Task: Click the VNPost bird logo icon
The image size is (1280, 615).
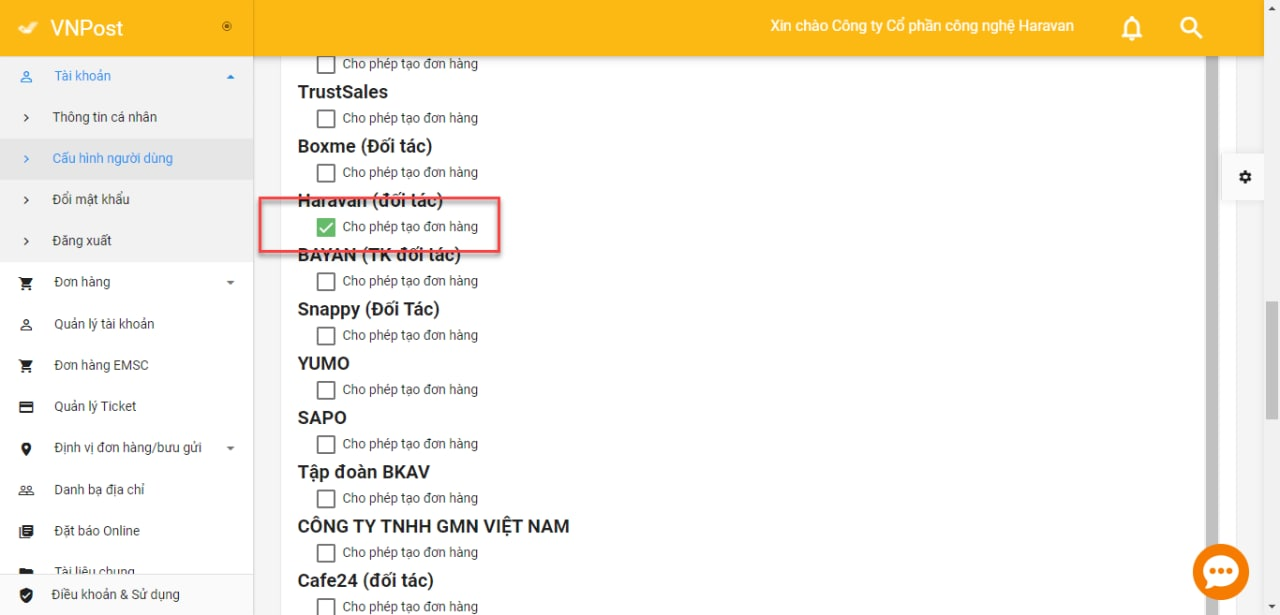Action: [28, 28]
